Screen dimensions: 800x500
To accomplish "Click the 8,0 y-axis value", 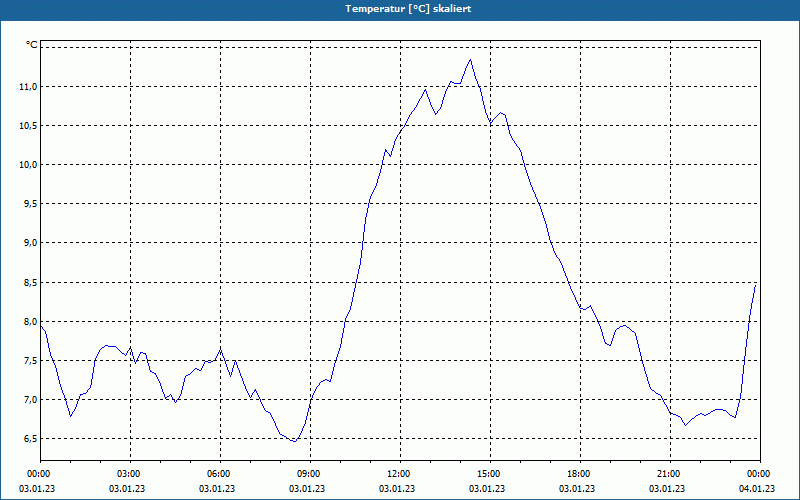I will click(x=30, y=321).
